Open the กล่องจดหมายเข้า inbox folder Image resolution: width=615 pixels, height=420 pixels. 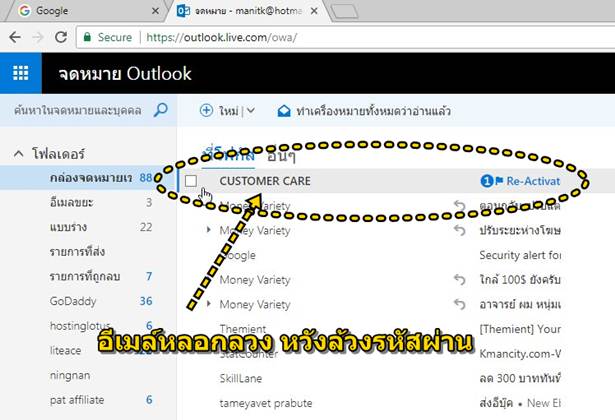(x=88, y=178)
